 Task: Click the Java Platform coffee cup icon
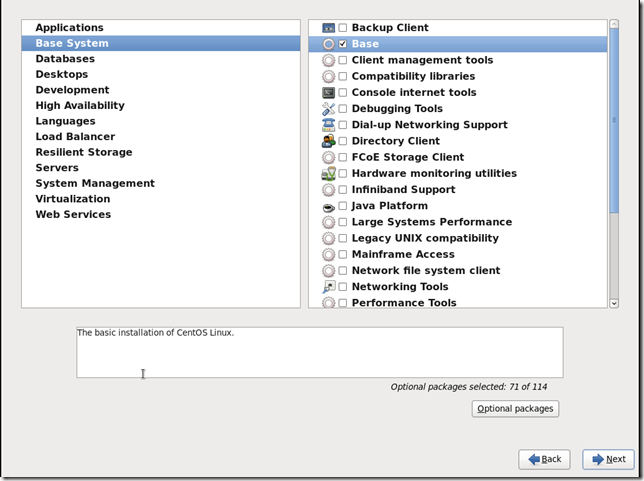pyautogui.click(x=329, y=207)
